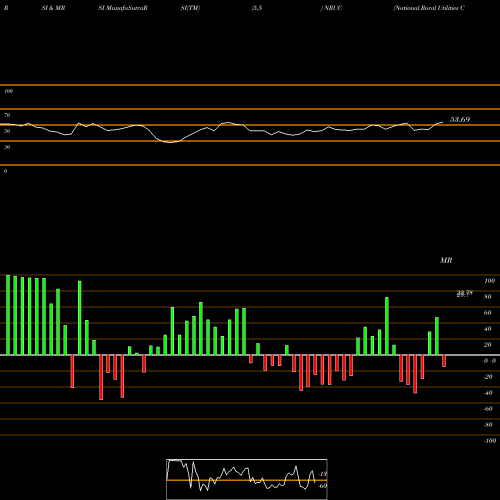The width and height of the screenshot is (500, 500).
Task: Click the '-18' value in mini chart
Action: (323, 474)
